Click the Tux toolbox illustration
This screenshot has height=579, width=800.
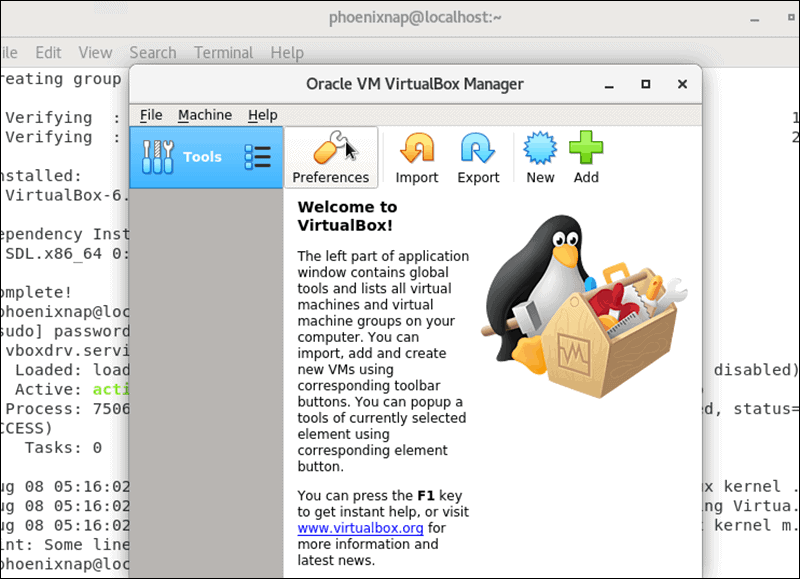point(584,306)
